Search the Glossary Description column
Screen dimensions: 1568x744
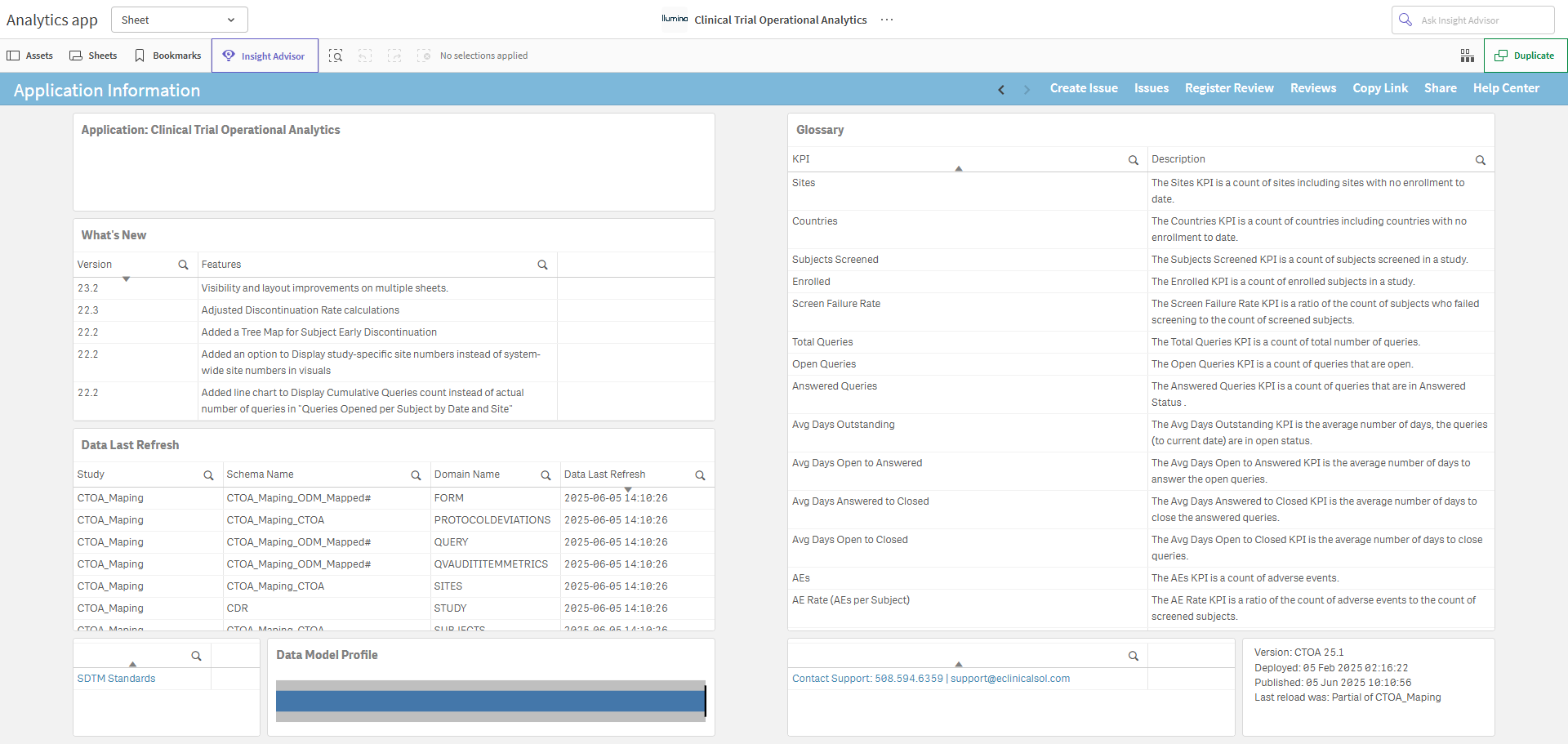pos(1481,160)
